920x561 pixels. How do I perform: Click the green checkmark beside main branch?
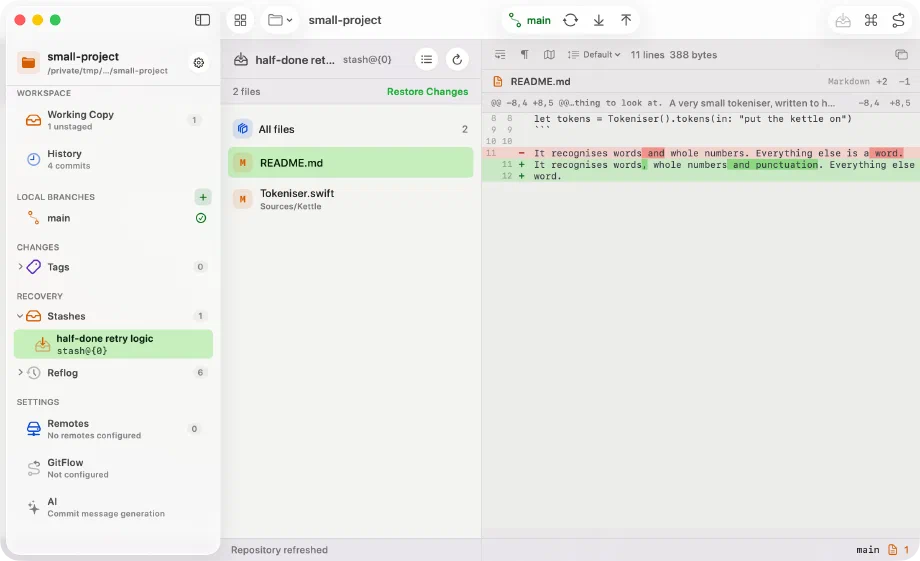[201, 218]
